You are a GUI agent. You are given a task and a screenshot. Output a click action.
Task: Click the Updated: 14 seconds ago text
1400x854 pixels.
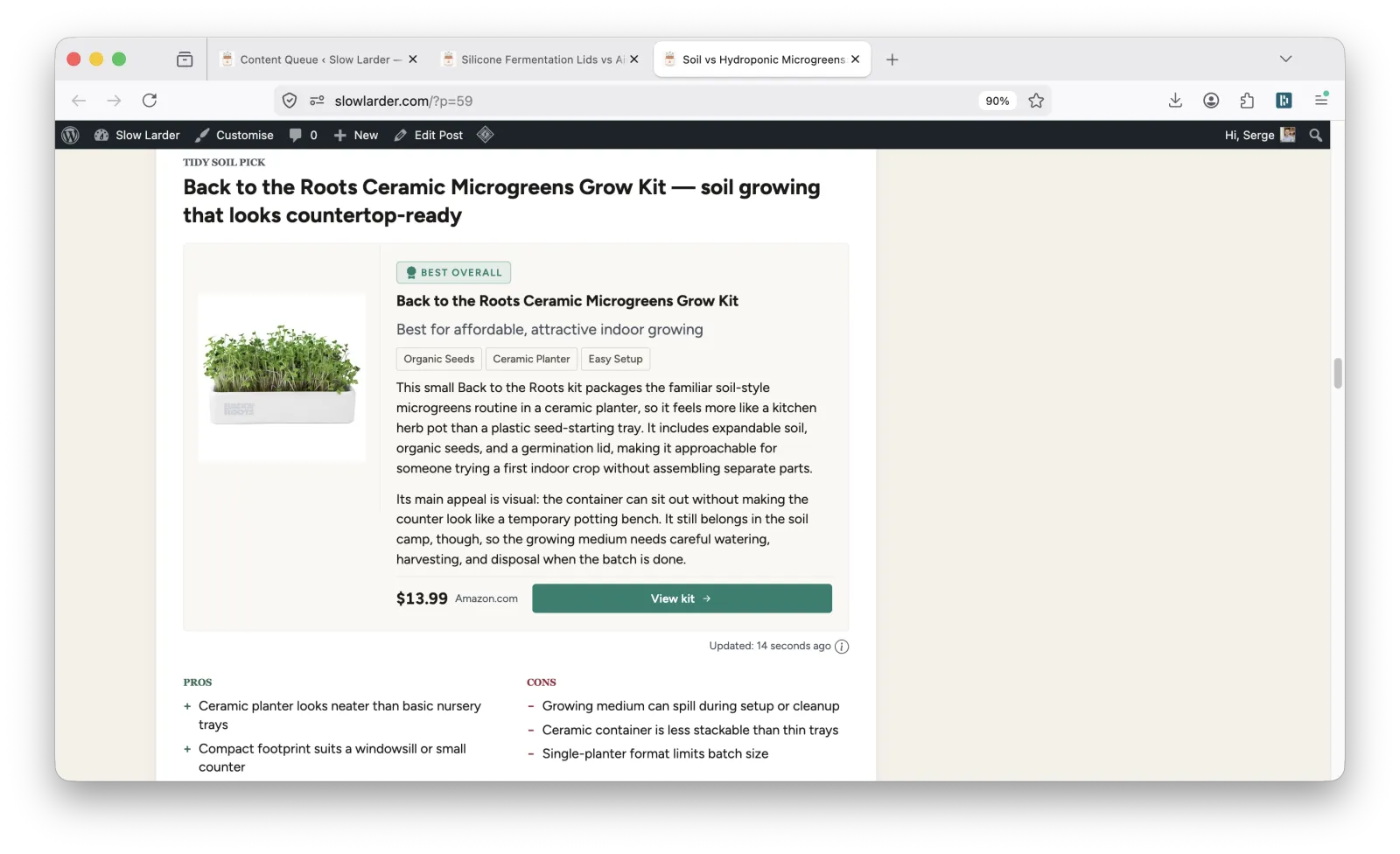tap(770, 646)
